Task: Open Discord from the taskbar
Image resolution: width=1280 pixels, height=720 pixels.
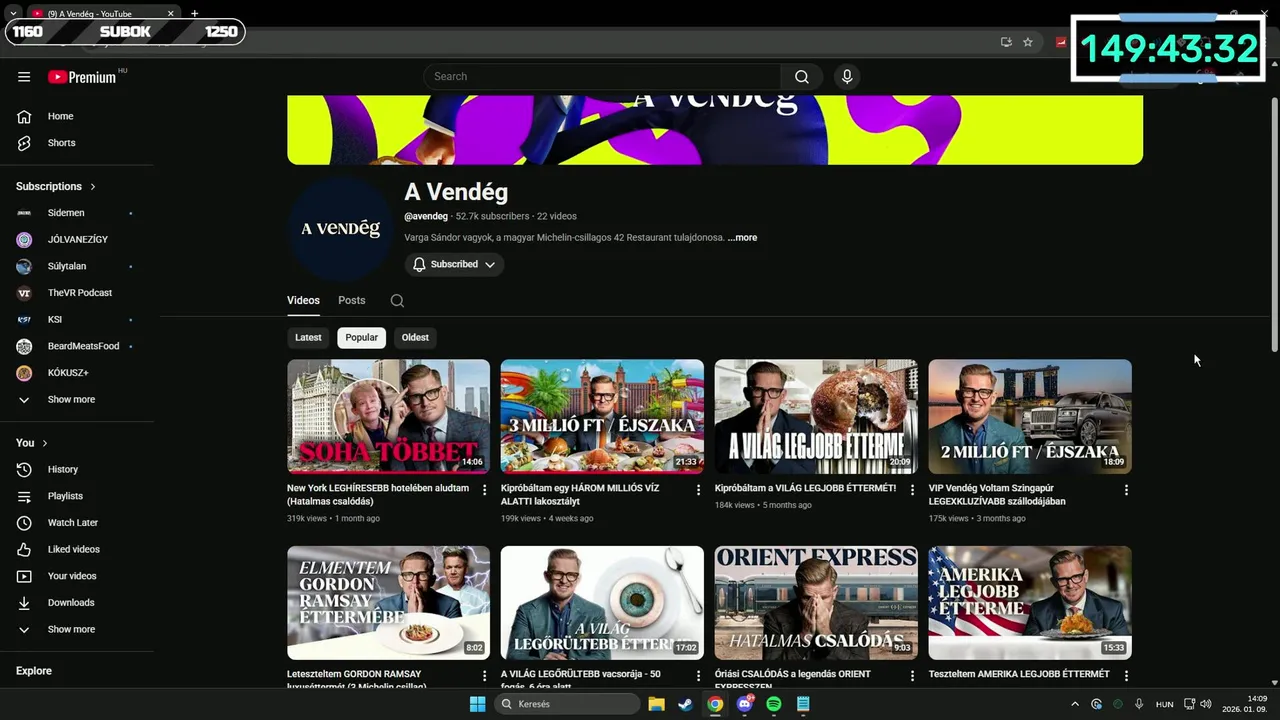Action: click(x=745, y=704)
